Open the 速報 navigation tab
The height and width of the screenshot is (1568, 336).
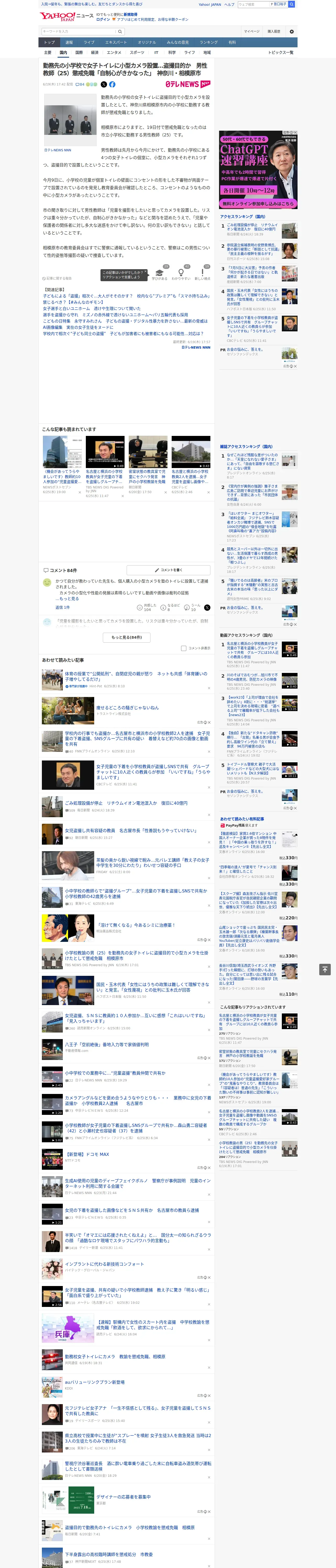click(x=69, y=43)
